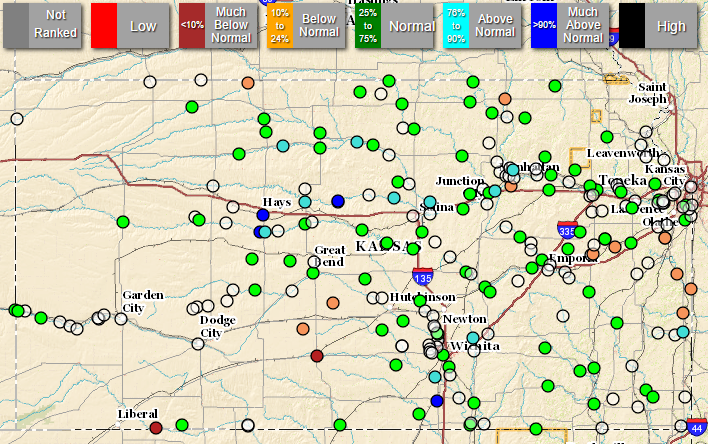708x444 pixels.
Task: Select the blue station dot directly below the Hays label
Action: [263, 215]
